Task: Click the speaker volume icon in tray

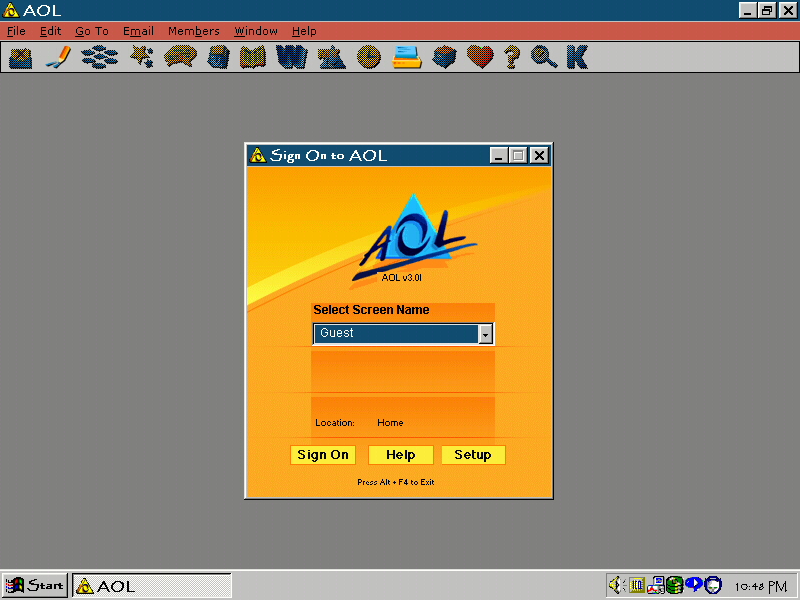Action: [x=617, y=585]
